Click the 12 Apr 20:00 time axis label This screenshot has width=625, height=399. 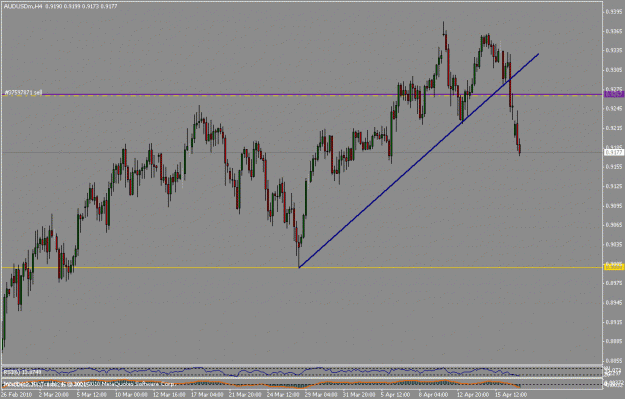473,395
